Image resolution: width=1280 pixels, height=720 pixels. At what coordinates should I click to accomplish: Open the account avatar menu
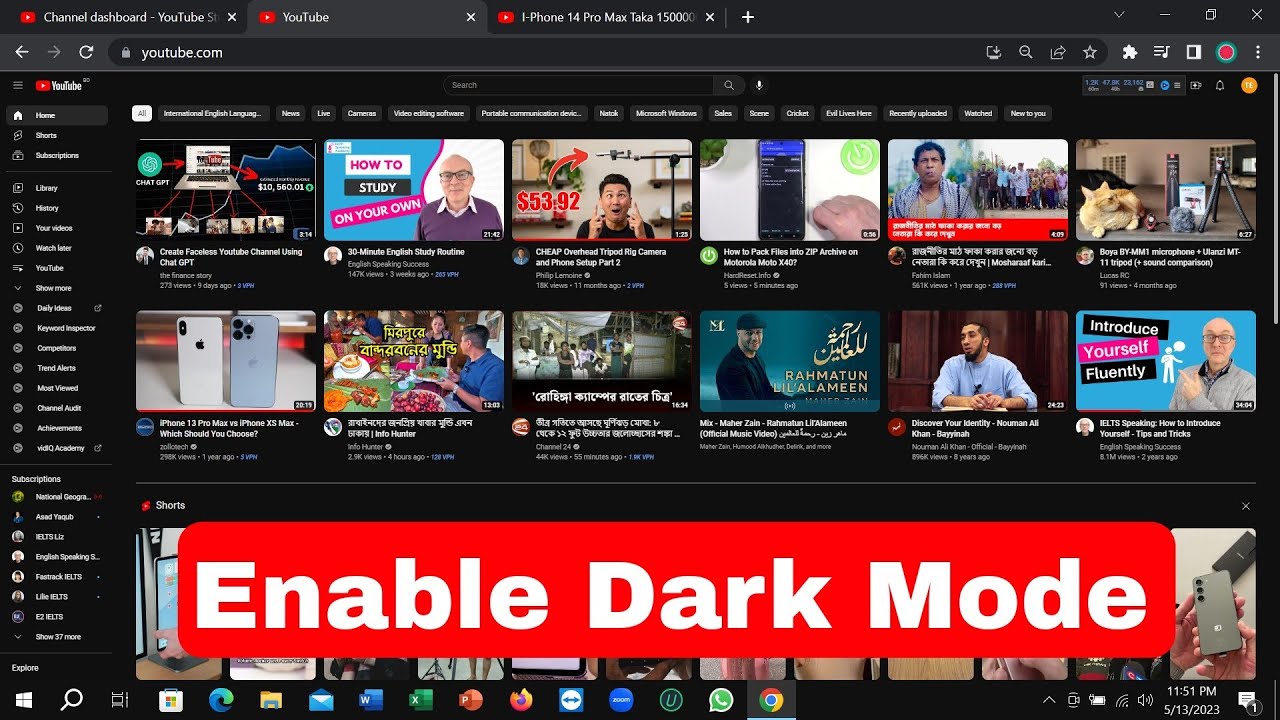coord(1249,85)
